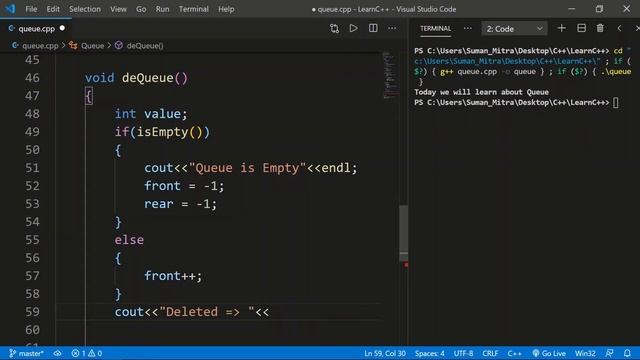Click the opening brace on line 47
This screenshot has height=360, width=640.
tap(89, 96)
